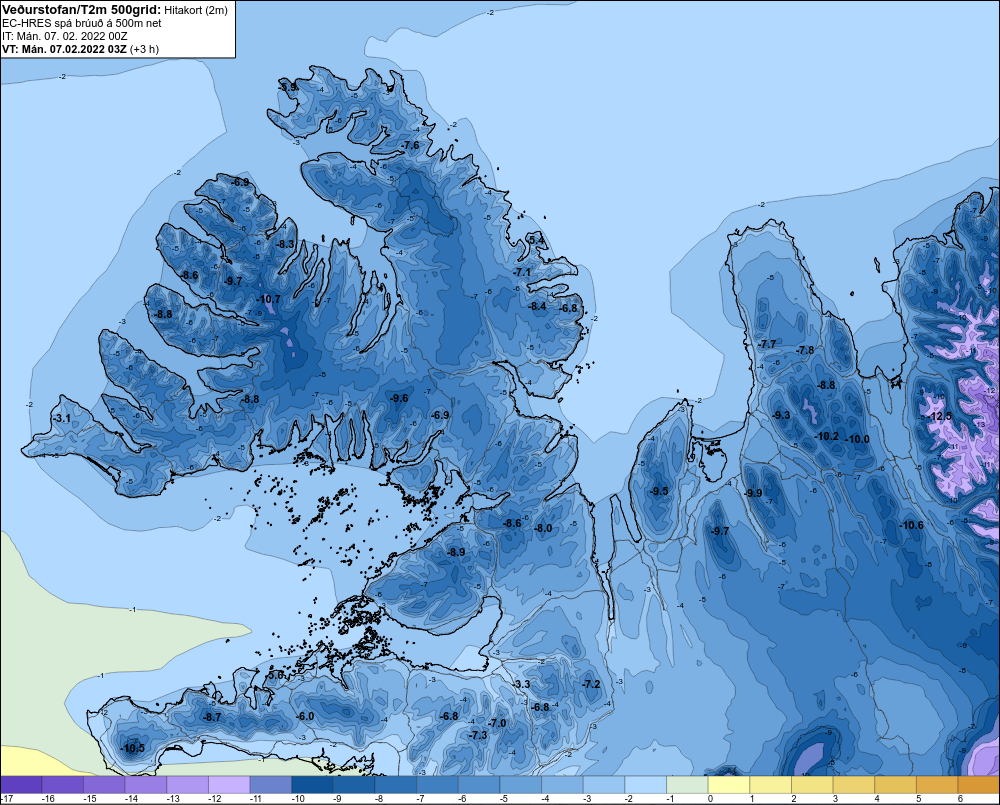Click the -8.9 temperature label
This screenshot has width=1000, height=805.
tap(456, 552)
